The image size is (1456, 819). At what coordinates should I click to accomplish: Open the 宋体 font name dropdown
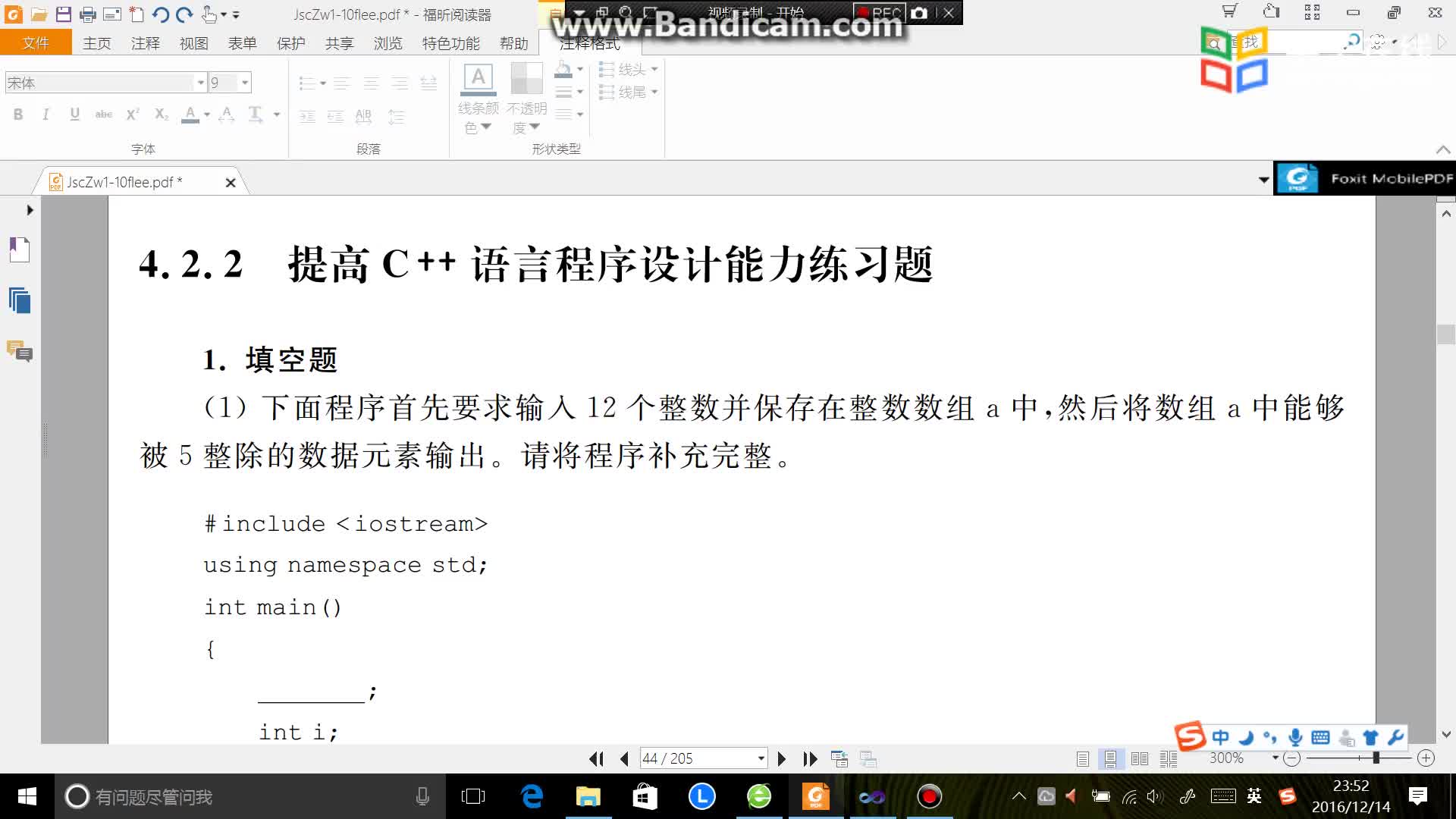[x=201, y=83]
